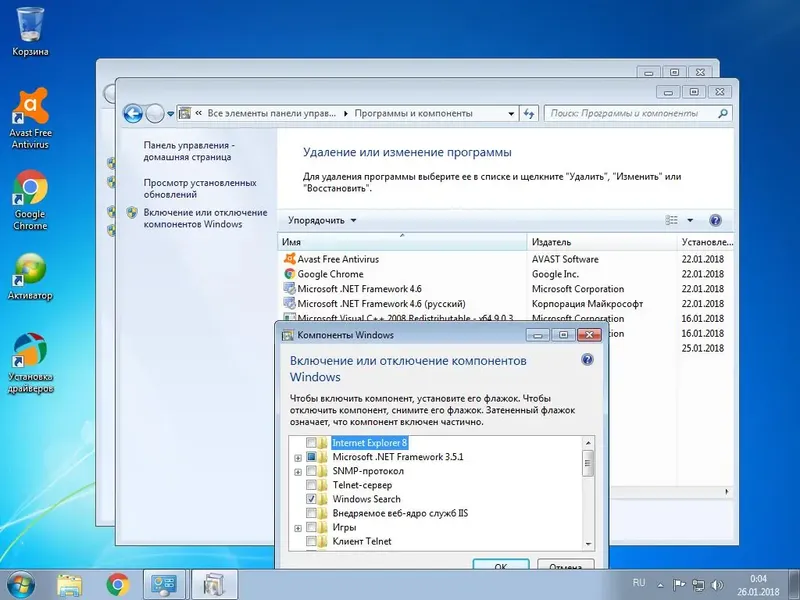Click the change view icon

(671, 220)
